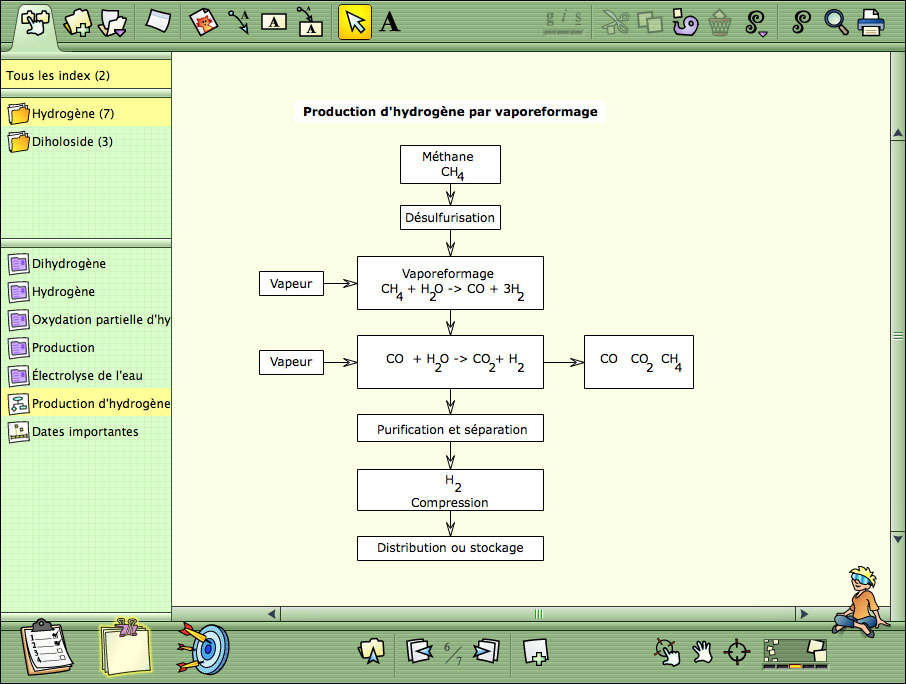Add a new card plus icon
Viewport: 906px width, 684px height.
(535, 652)
